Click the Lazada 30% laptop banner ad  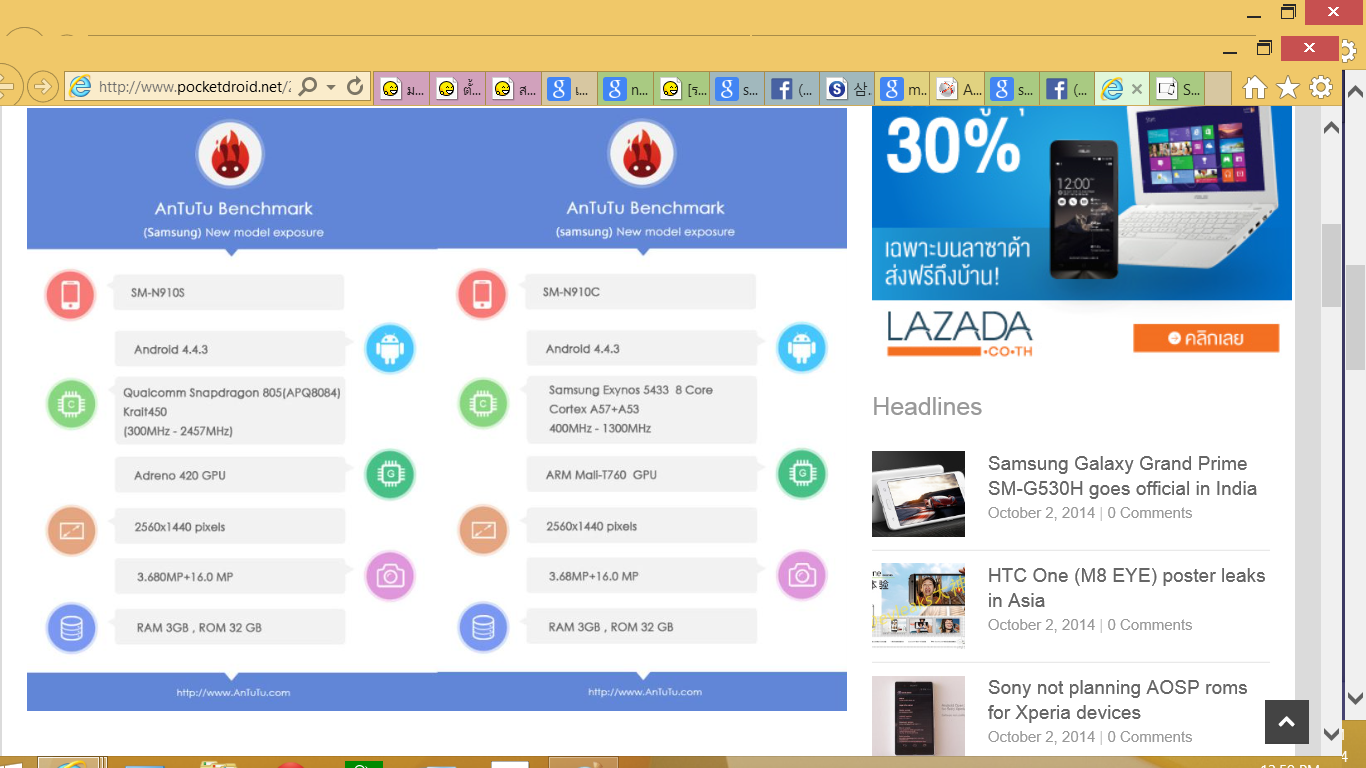coord(1082,203)
